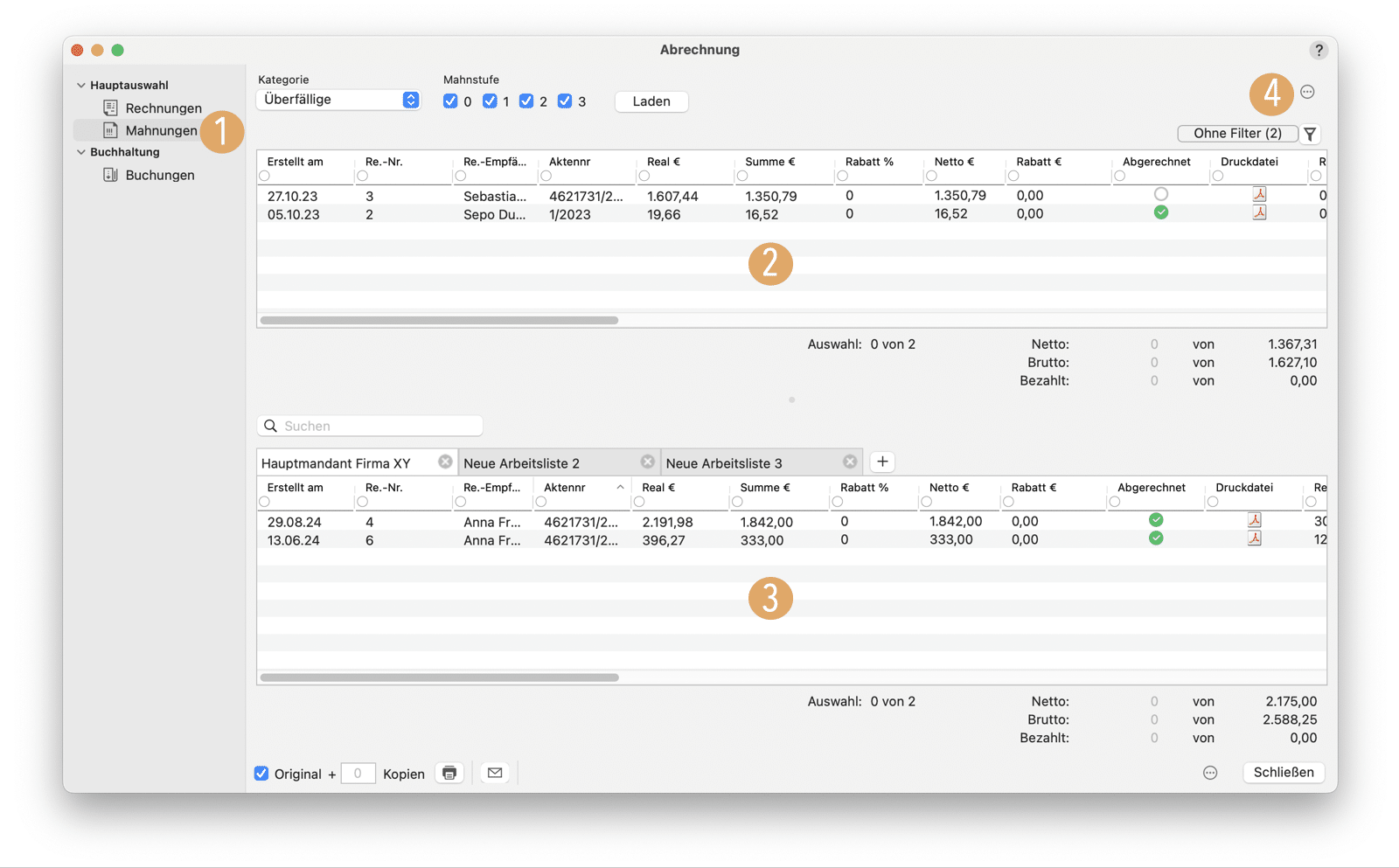
Task: Sort lower table by Aktennr column
Action: click(x=564, y=488)
